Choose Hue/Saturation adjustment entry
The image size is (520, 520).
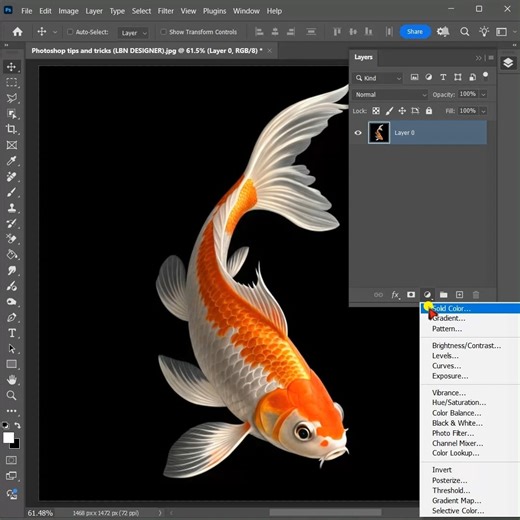click(x=459, y=402)
